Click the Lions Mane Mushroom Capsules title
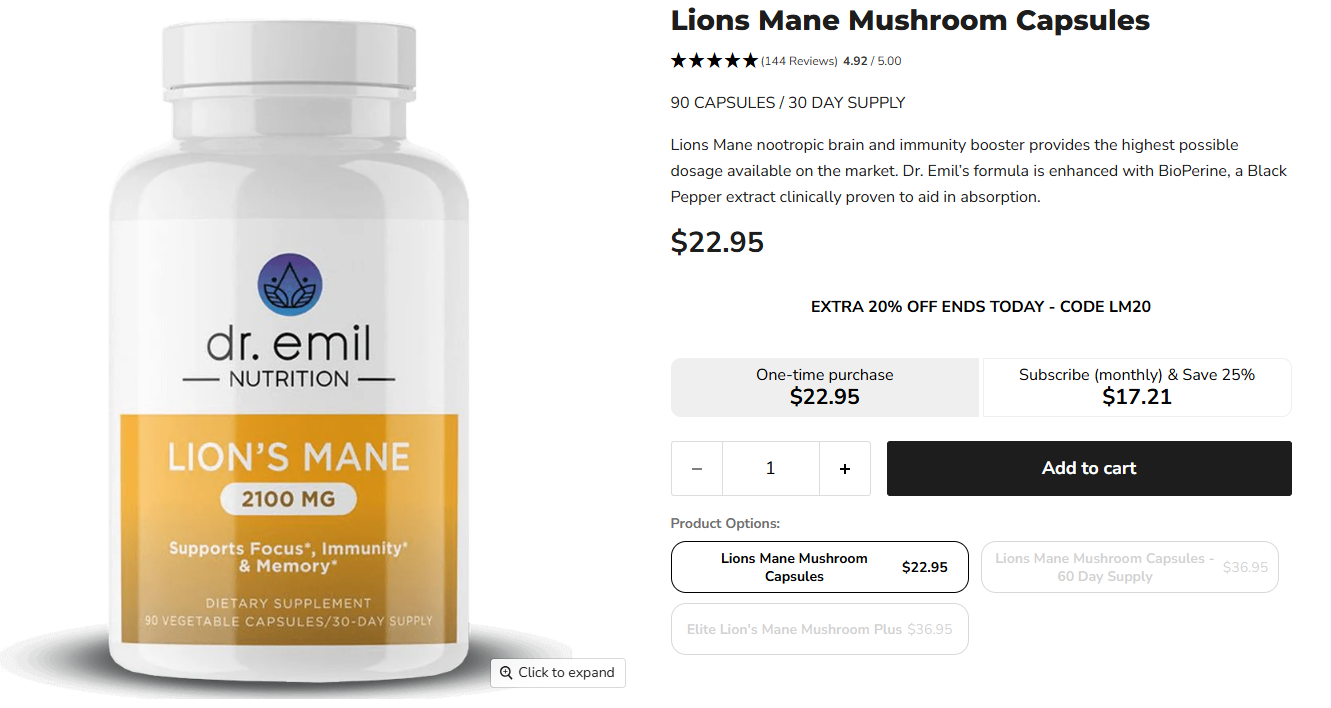This screenshot has width=1331, height=708. (x=910, y=20)
